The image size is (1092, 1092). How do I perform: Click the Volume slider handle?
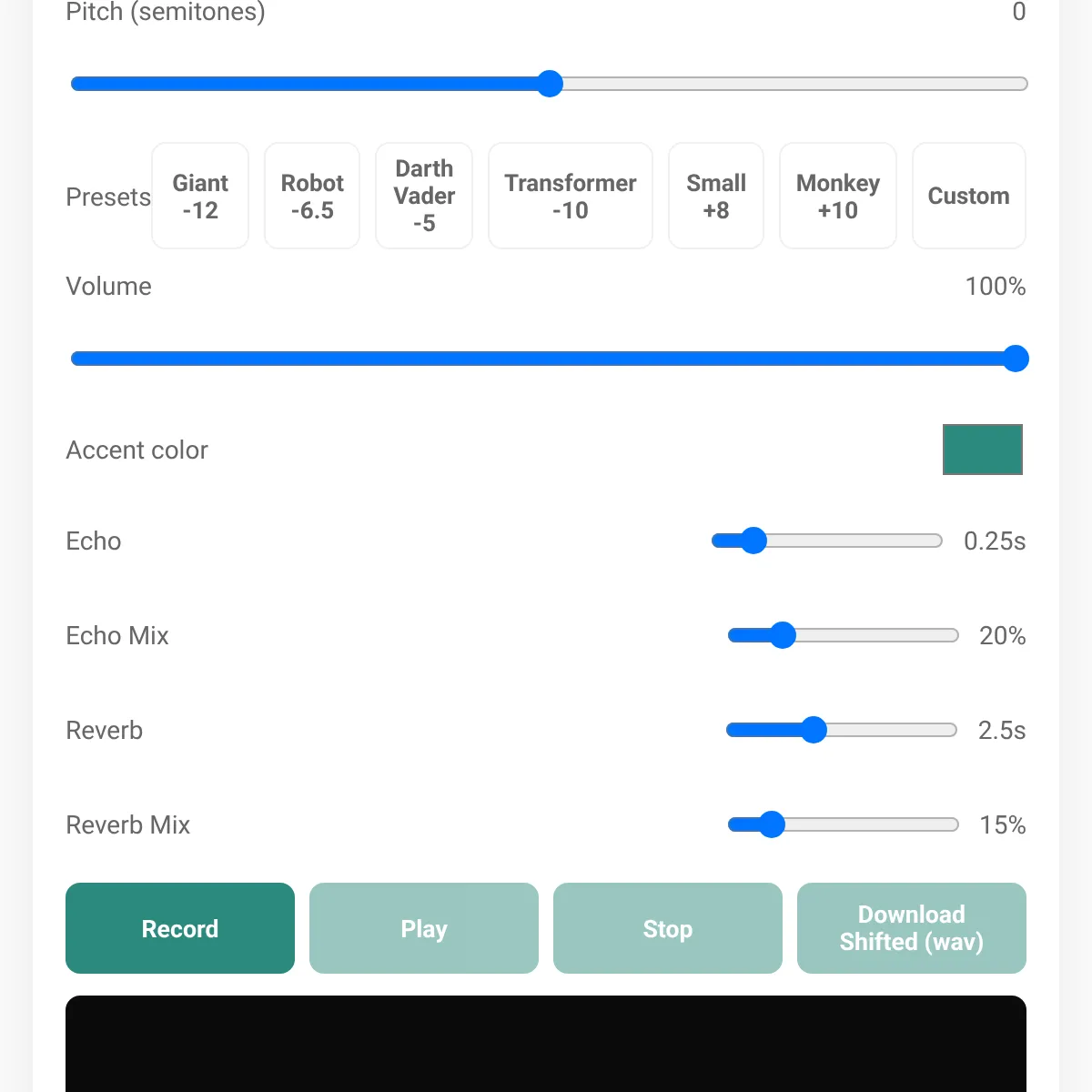pyautogui.click(x=1016, y=359)
